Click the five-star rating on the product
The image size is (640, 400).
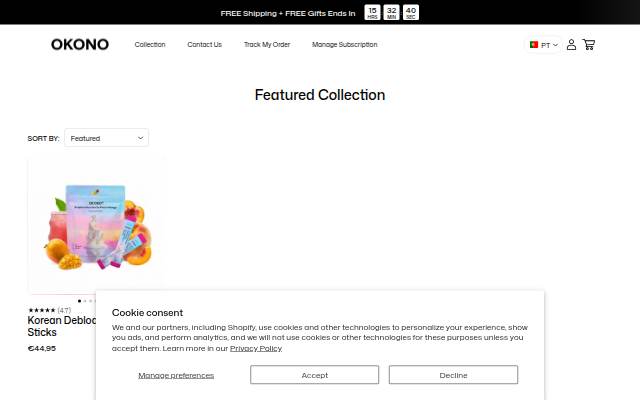tap(42, 310)
